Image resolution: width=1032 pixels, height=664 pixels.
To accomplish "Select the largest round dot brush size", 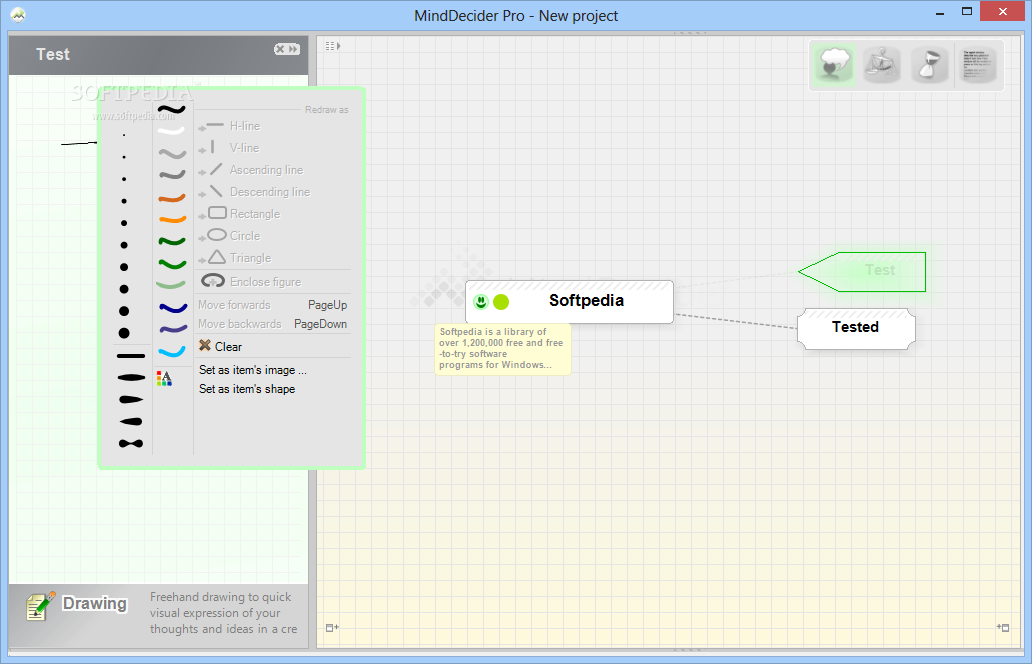I will (x=124, y=333).
